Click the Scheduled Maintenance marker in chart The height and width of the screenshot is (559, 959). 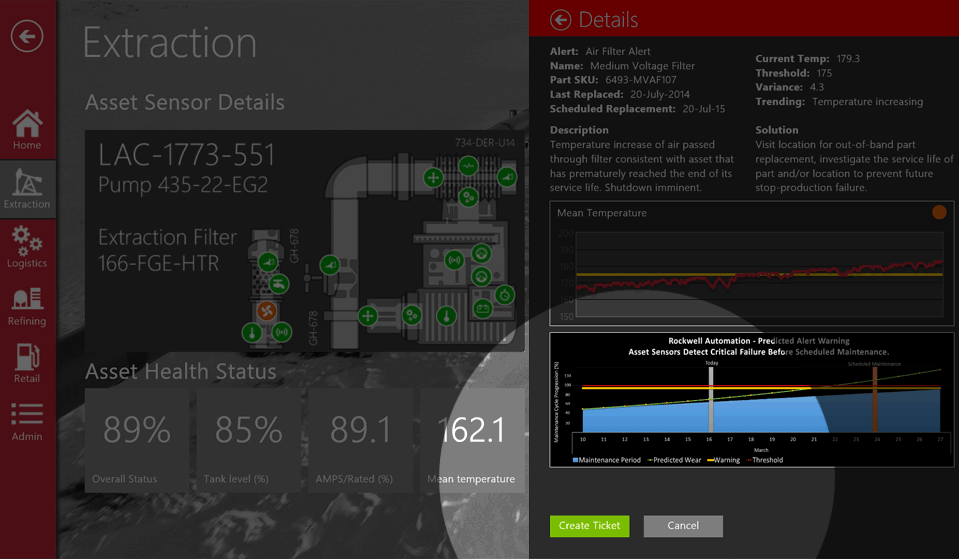(x=874, y=398)
